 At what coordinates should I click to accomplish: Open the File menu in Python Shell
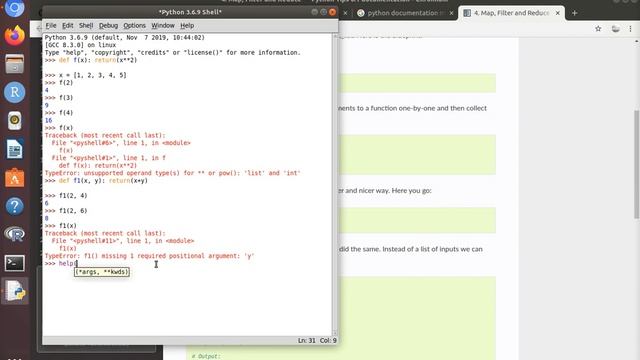[51, 25]
